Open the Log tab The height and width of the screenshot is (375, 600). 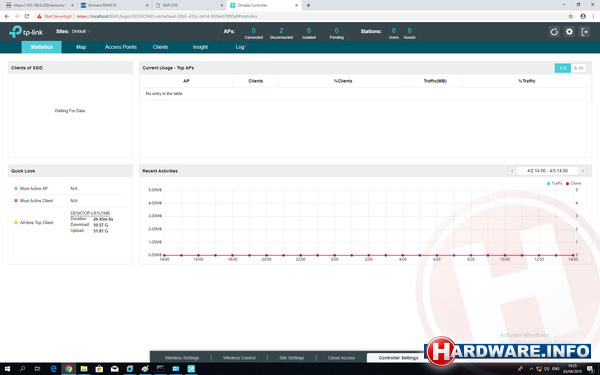(240, 47)
